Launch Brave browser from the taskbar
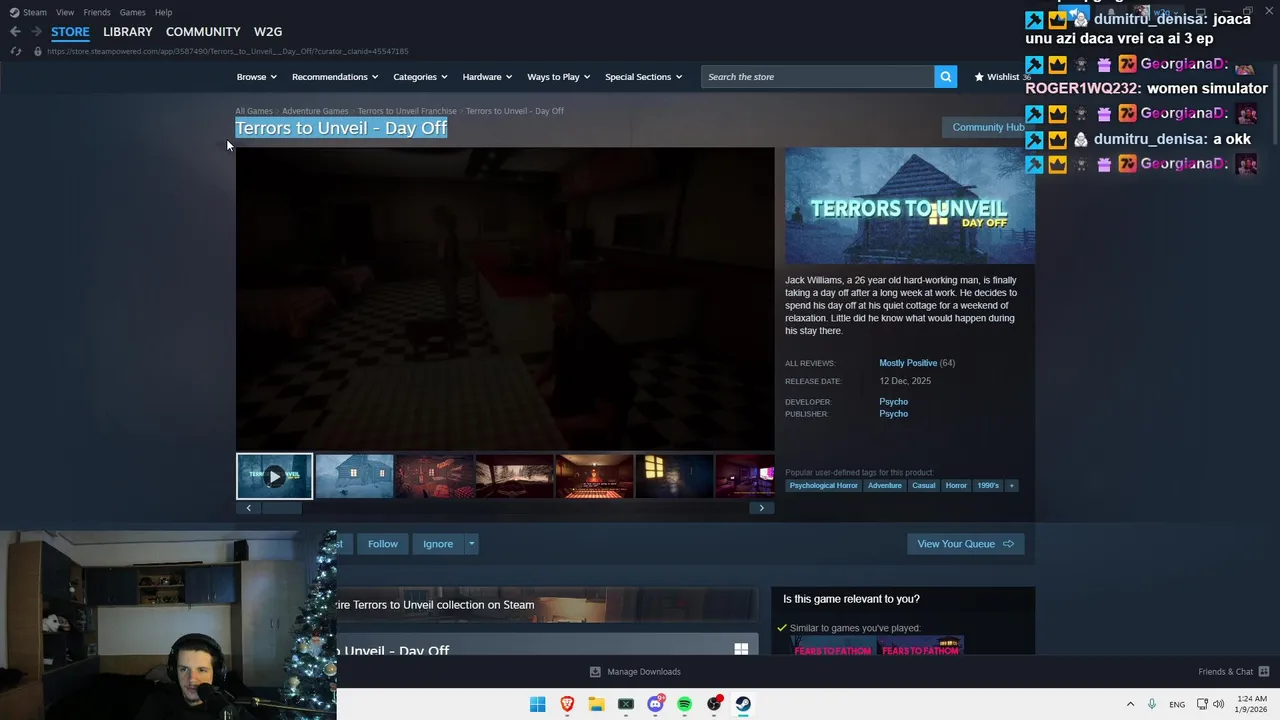 click(x=567, y=704)
